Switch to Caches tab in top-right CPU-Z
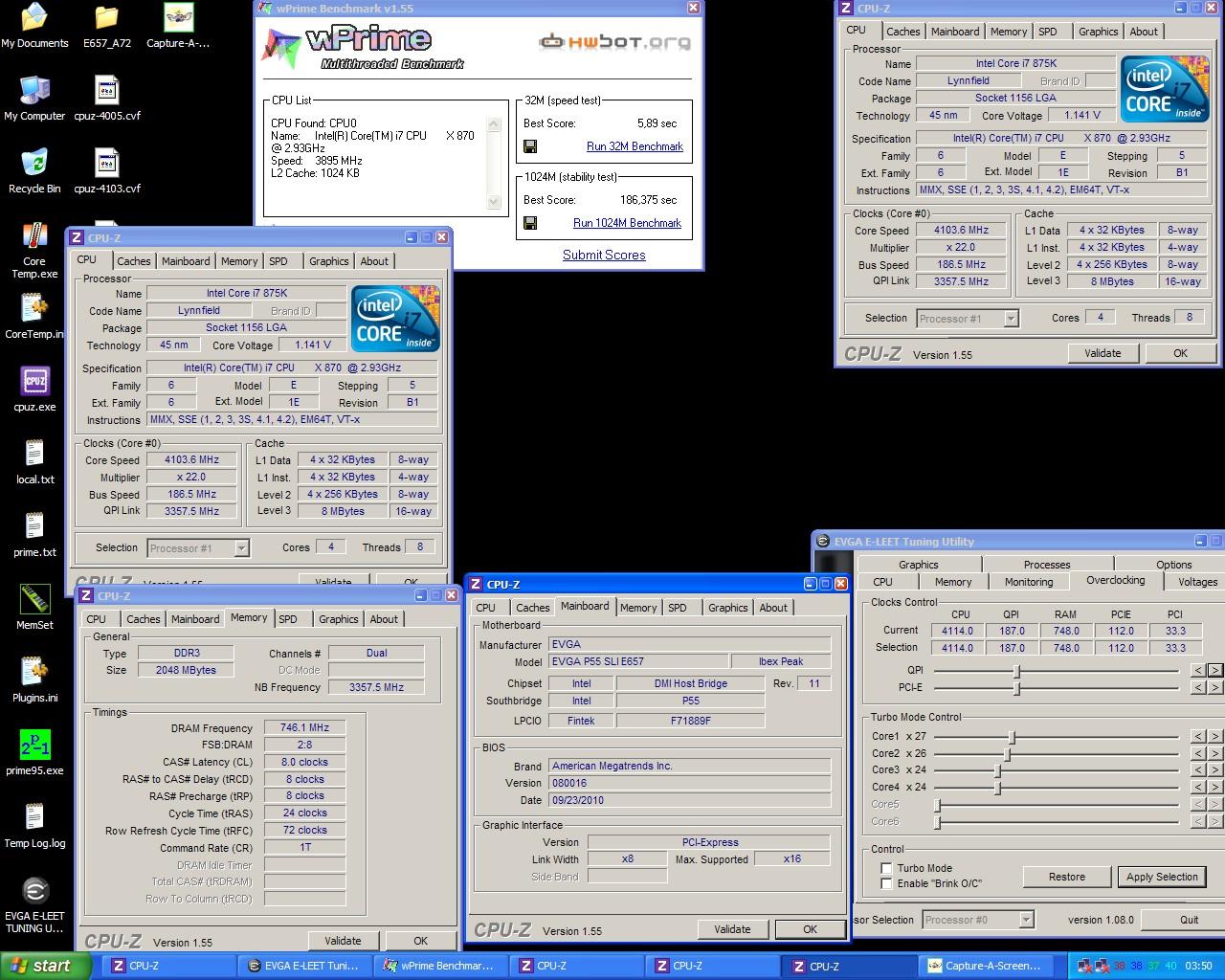 pos(902,32)
